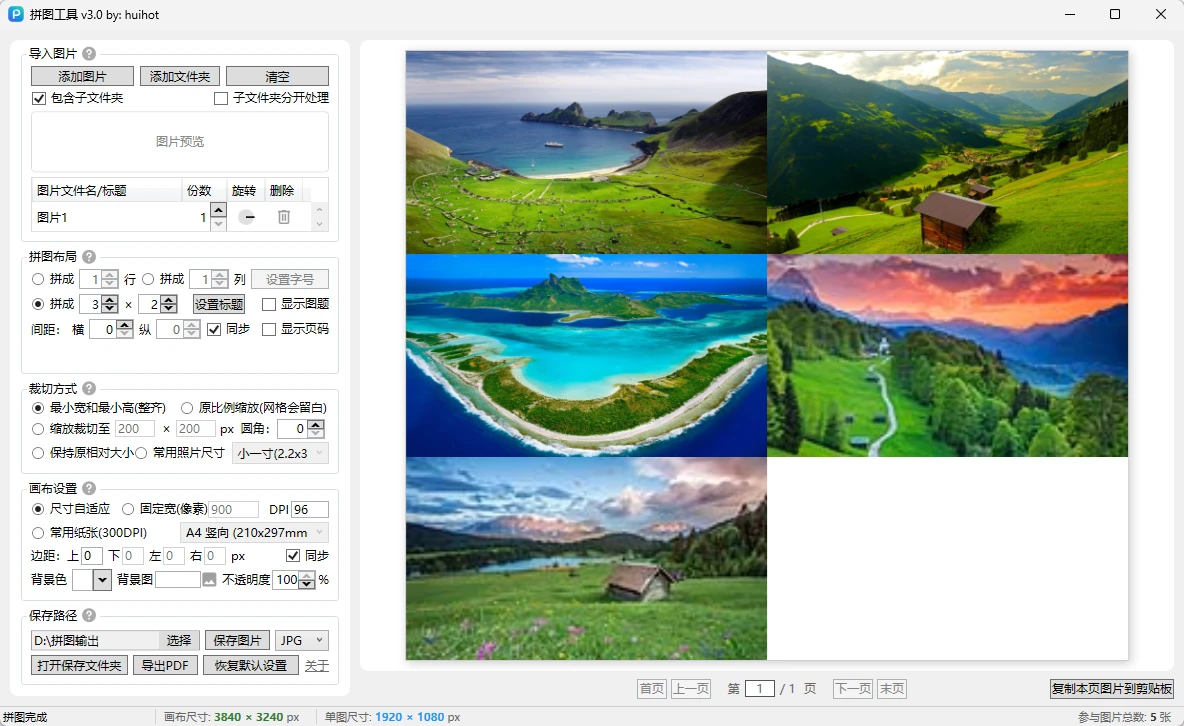
Task: Click the image list scrollbar
Action: point(319,218)
